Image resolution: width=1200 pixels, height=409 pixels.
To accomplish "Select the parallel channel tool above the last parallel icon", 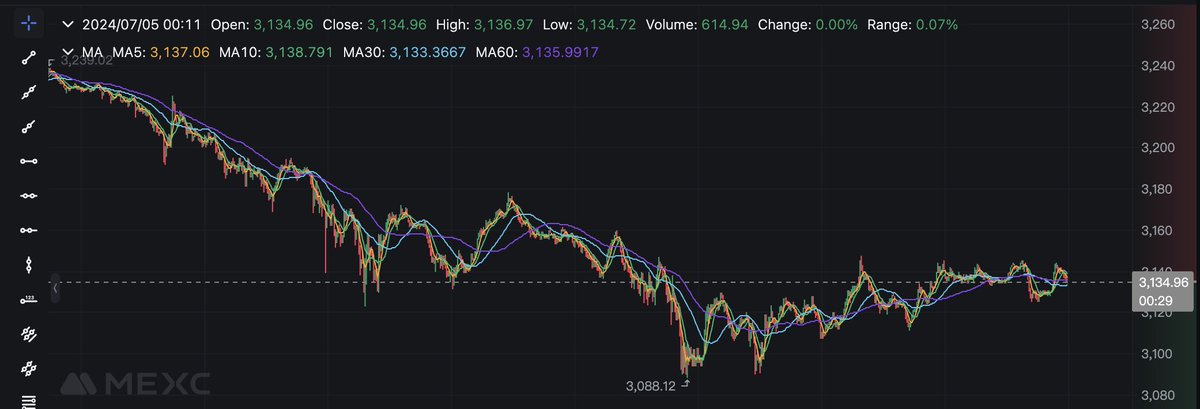I will pyautogui.click(x=29, y=333).
